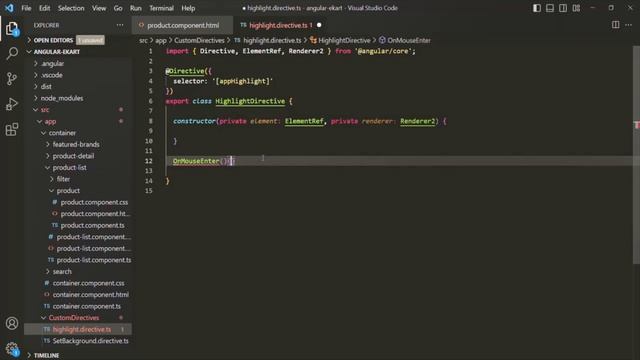This screenshot has width=640, height=360.
Task: Click the Renderer2 type in constructor
Action: tap(417, 121)
